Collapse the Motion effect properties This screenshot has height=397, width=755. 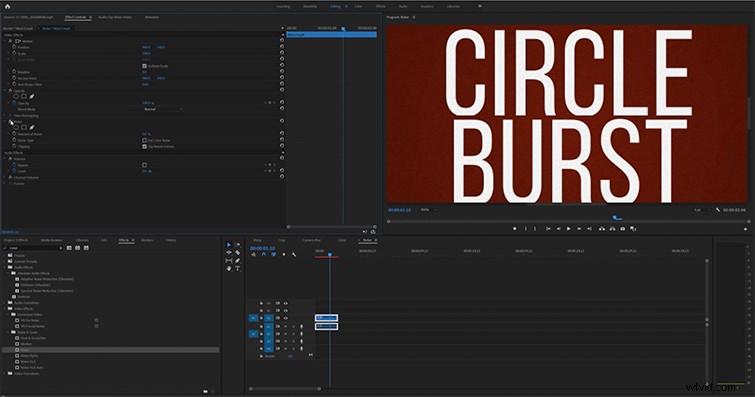click(5, 41)
